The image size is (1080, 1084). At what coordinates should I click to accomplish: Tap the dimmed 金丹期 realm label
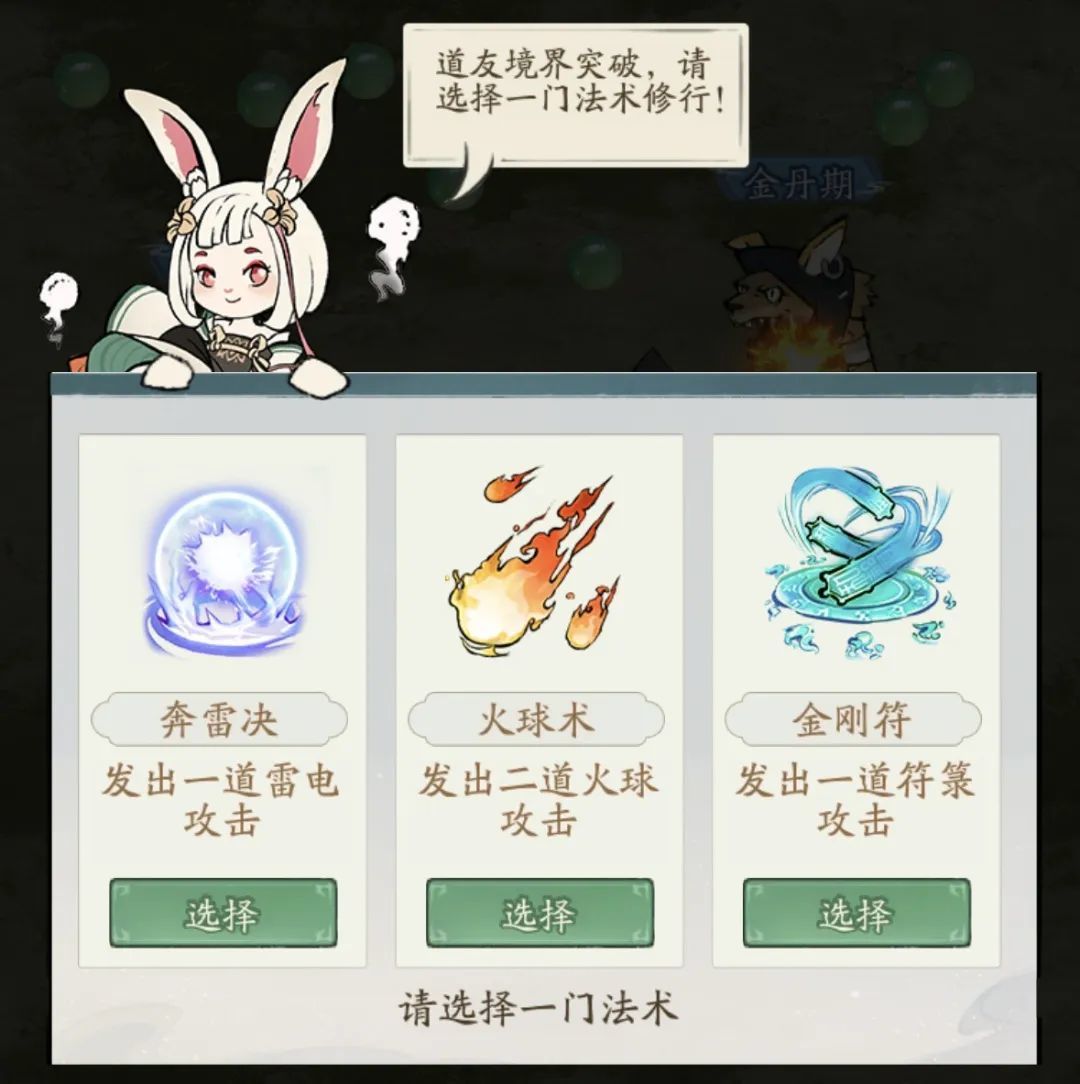(799, 183)
